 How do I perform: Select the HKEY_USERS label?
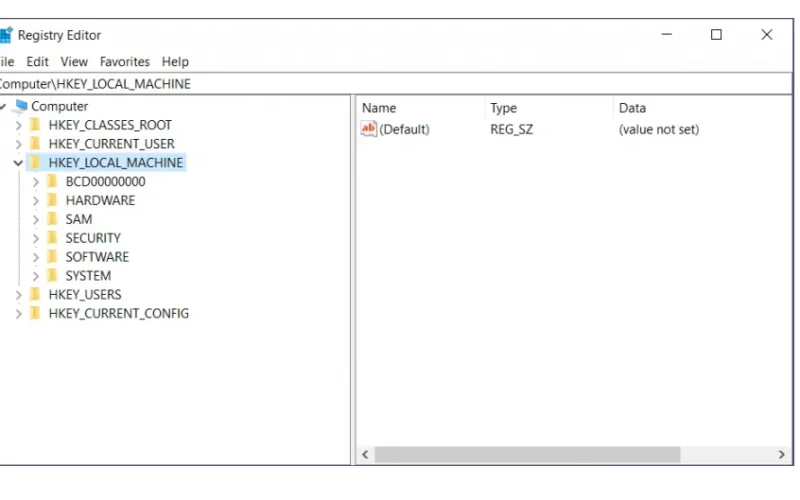(x=85, y=295)
